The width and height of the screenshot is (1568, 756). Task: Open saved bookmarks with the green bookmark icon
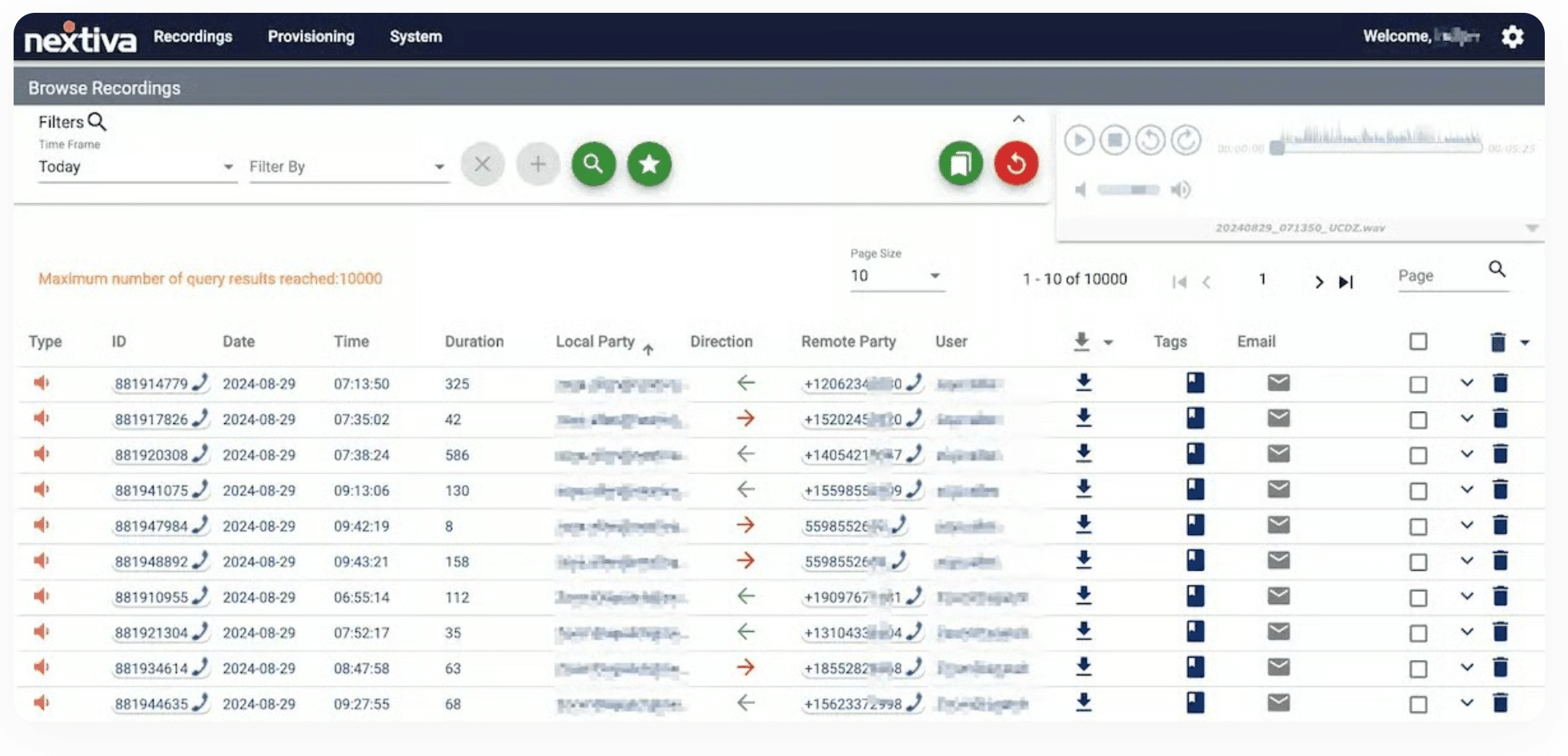pyautogui.click(x=960, y=162)
